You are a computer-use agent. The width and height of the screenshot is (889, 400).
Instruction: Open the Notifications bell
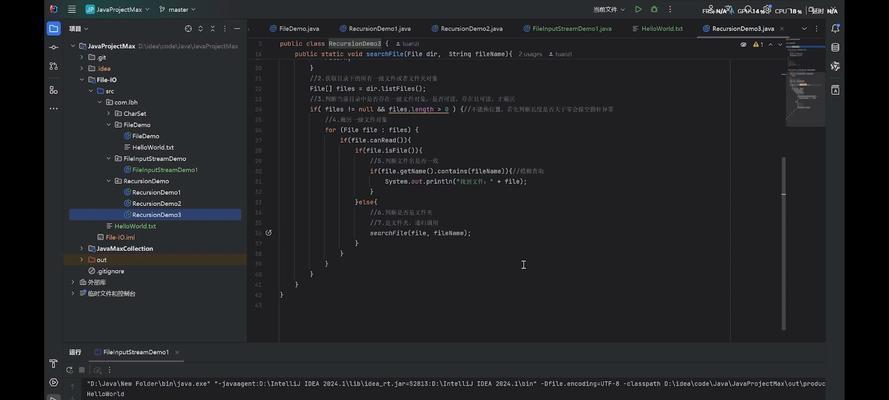point(835,28)
